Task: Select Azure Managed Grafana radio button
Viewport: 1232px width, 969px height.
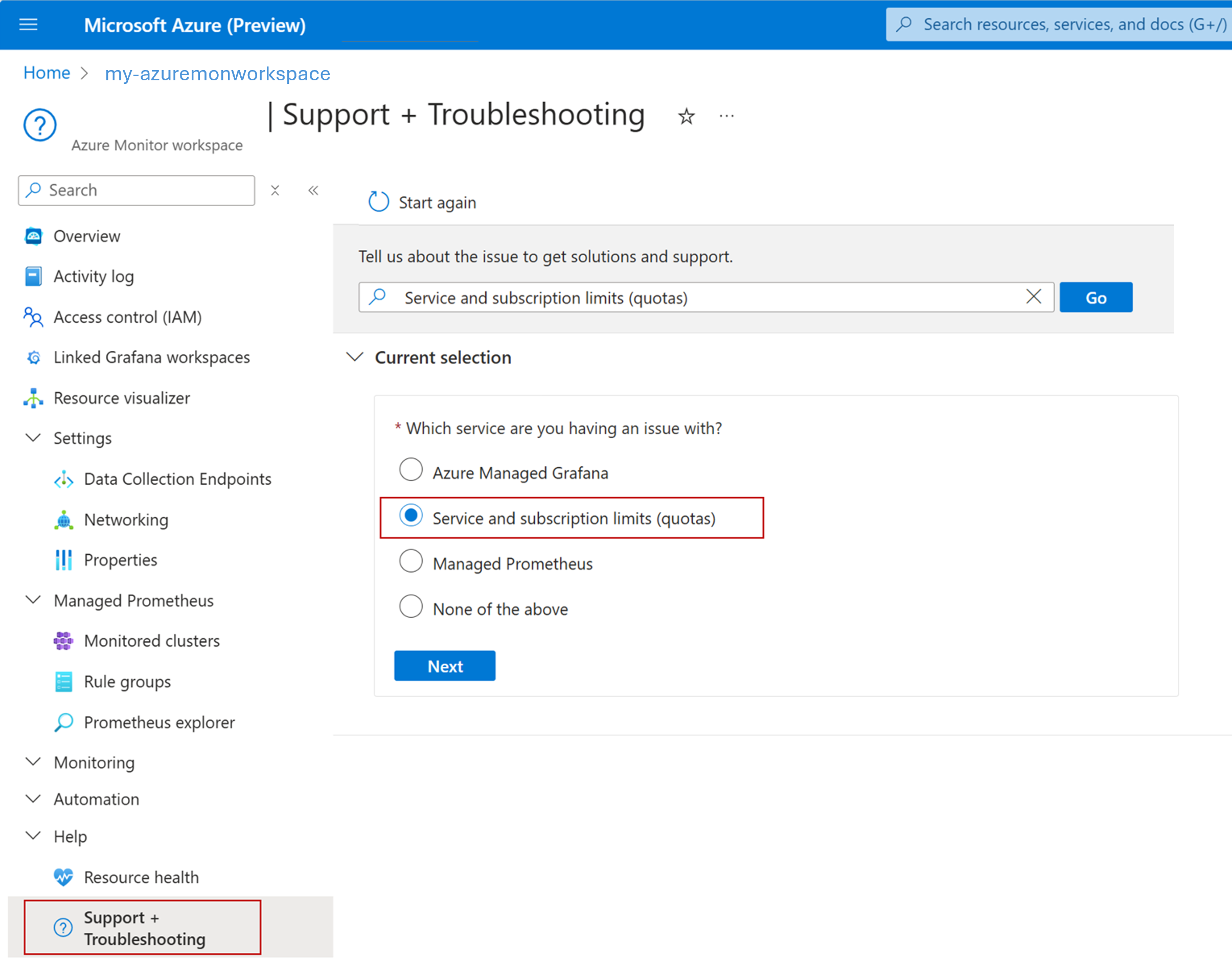Action: click(x=410, y=471)
